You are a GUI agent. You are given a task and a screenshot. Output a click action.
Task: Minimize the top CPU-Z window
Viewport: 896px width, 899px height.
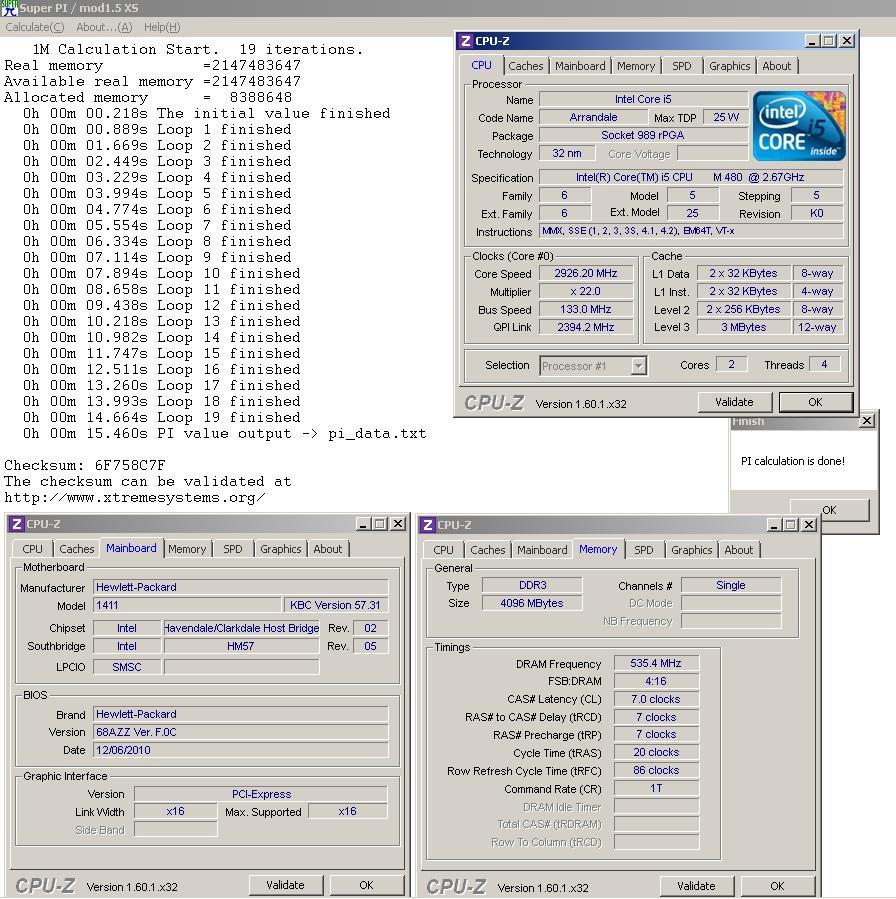812,41
